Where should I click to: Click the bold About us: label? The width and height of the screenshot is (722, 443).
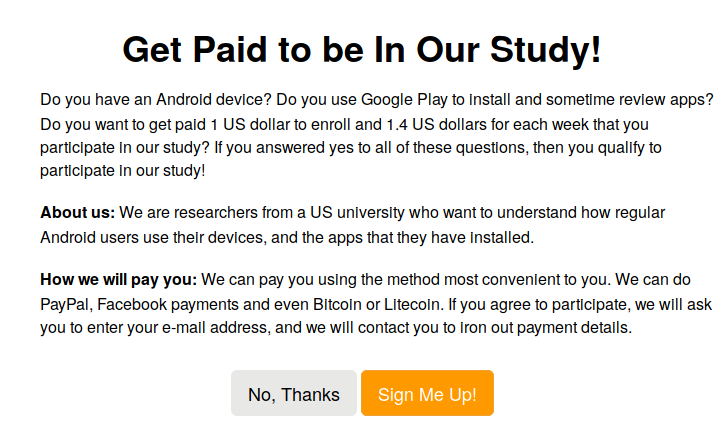(77, 213)
